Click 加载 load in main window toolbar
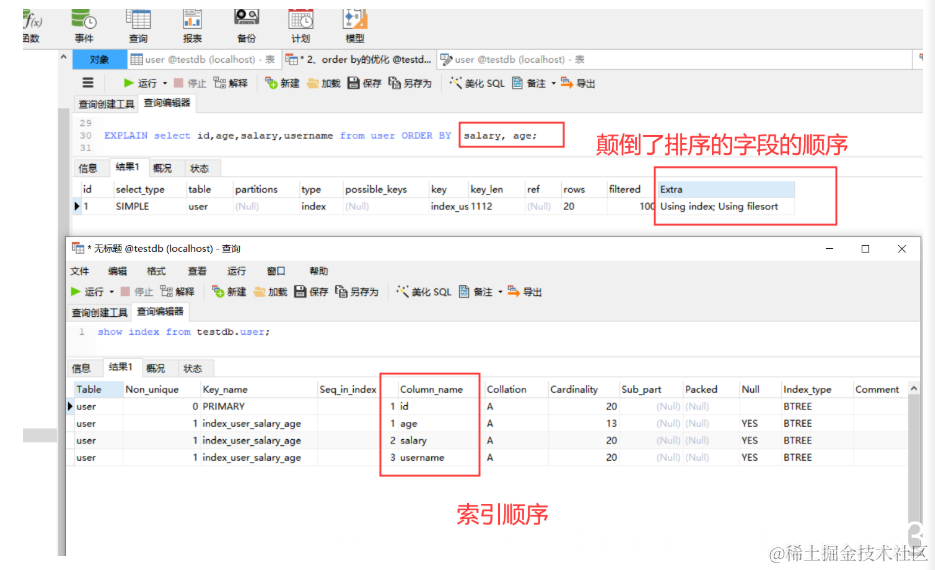The height and width of the screenshot is (570, 935). (x=323, y=83)
